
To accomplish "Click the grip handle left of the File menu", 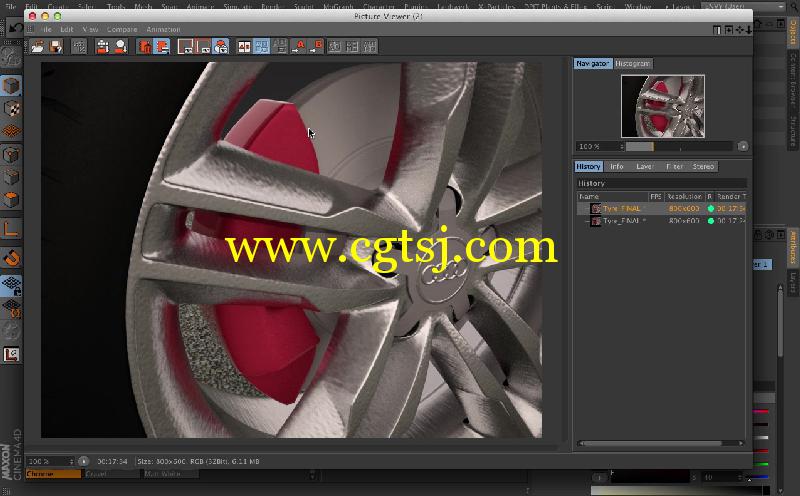I will (30, 30).
